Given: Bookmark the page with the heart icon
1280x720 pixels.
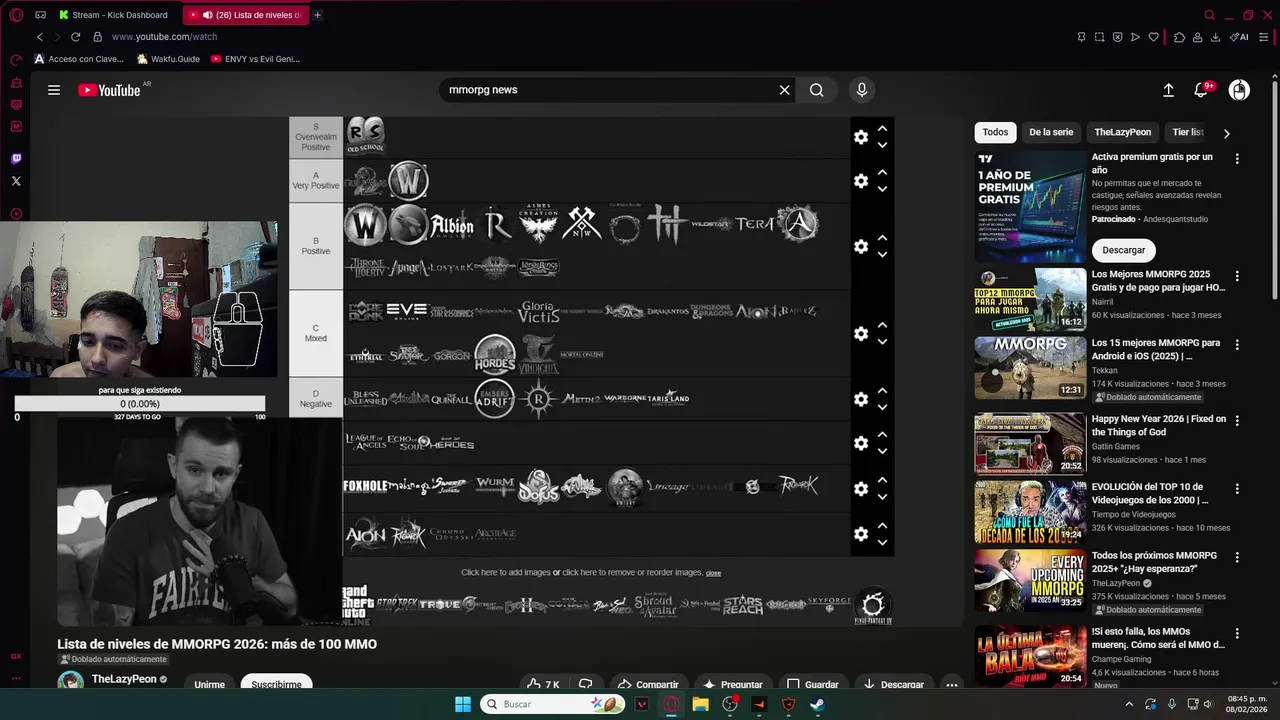Looking at the screenshot, I should tap(1153, 37).
